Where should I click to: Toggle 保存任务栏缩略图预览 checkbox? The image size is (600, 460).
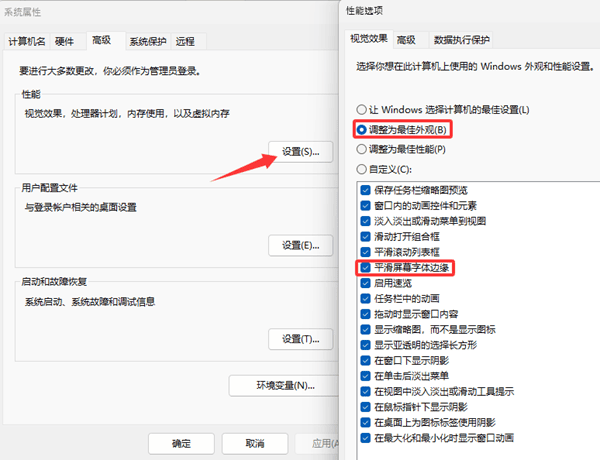(x=365, y=190)
